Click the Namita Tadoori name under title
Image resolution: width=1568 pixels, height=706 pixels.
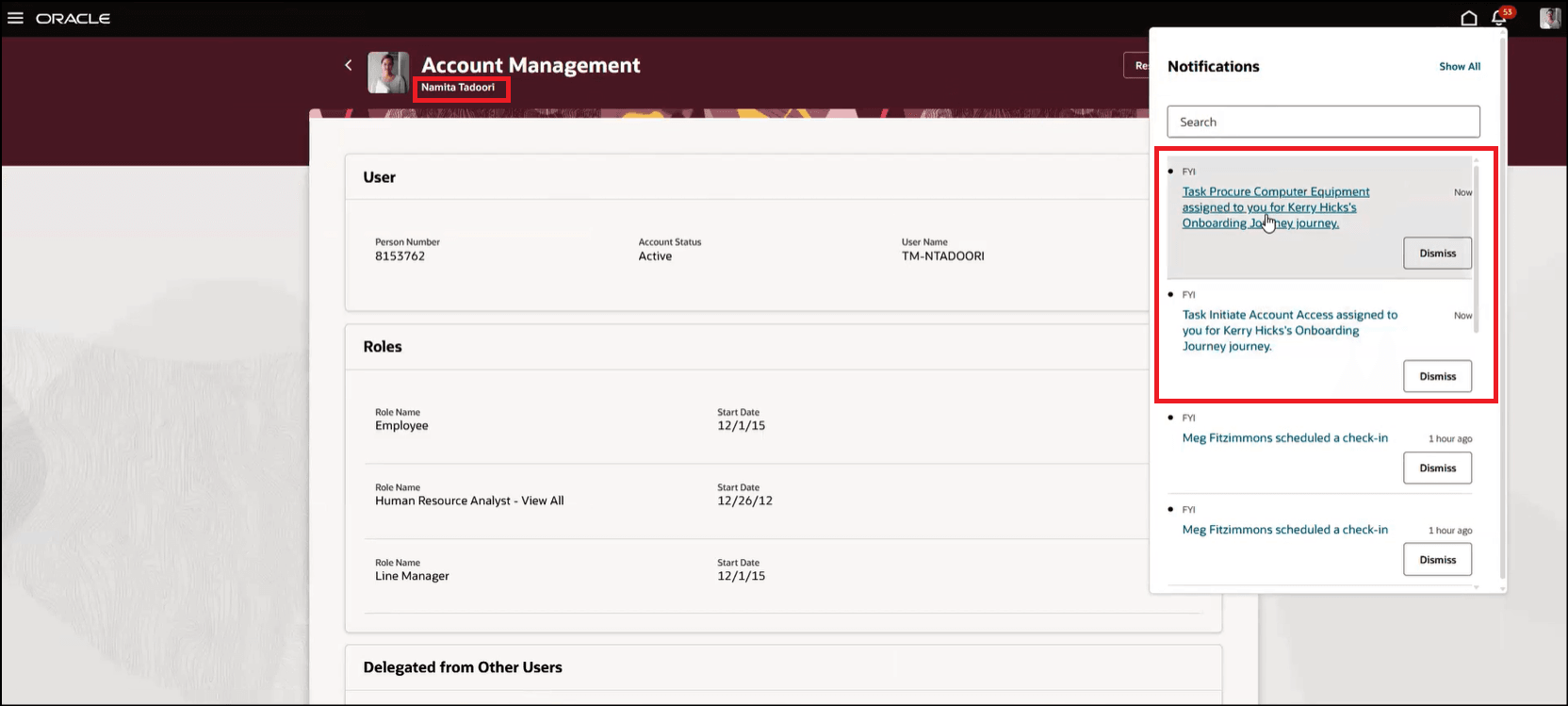pyautogui.click(x=458, y=88)
